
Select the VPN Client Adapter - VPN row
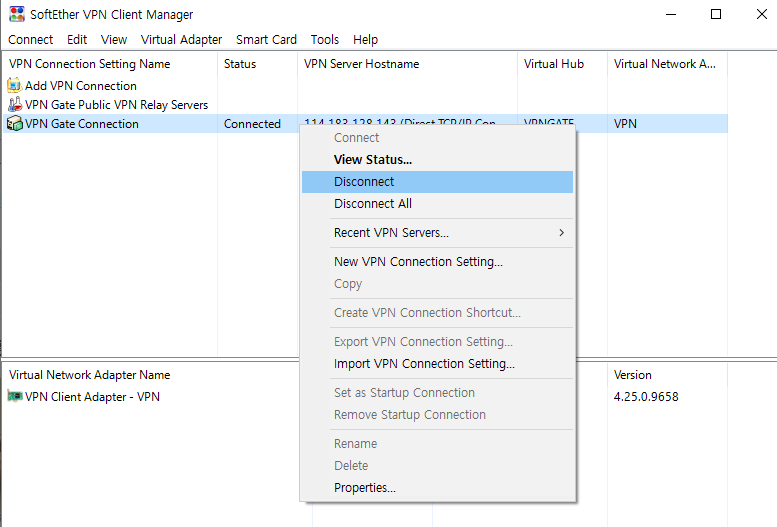[92, 397]
